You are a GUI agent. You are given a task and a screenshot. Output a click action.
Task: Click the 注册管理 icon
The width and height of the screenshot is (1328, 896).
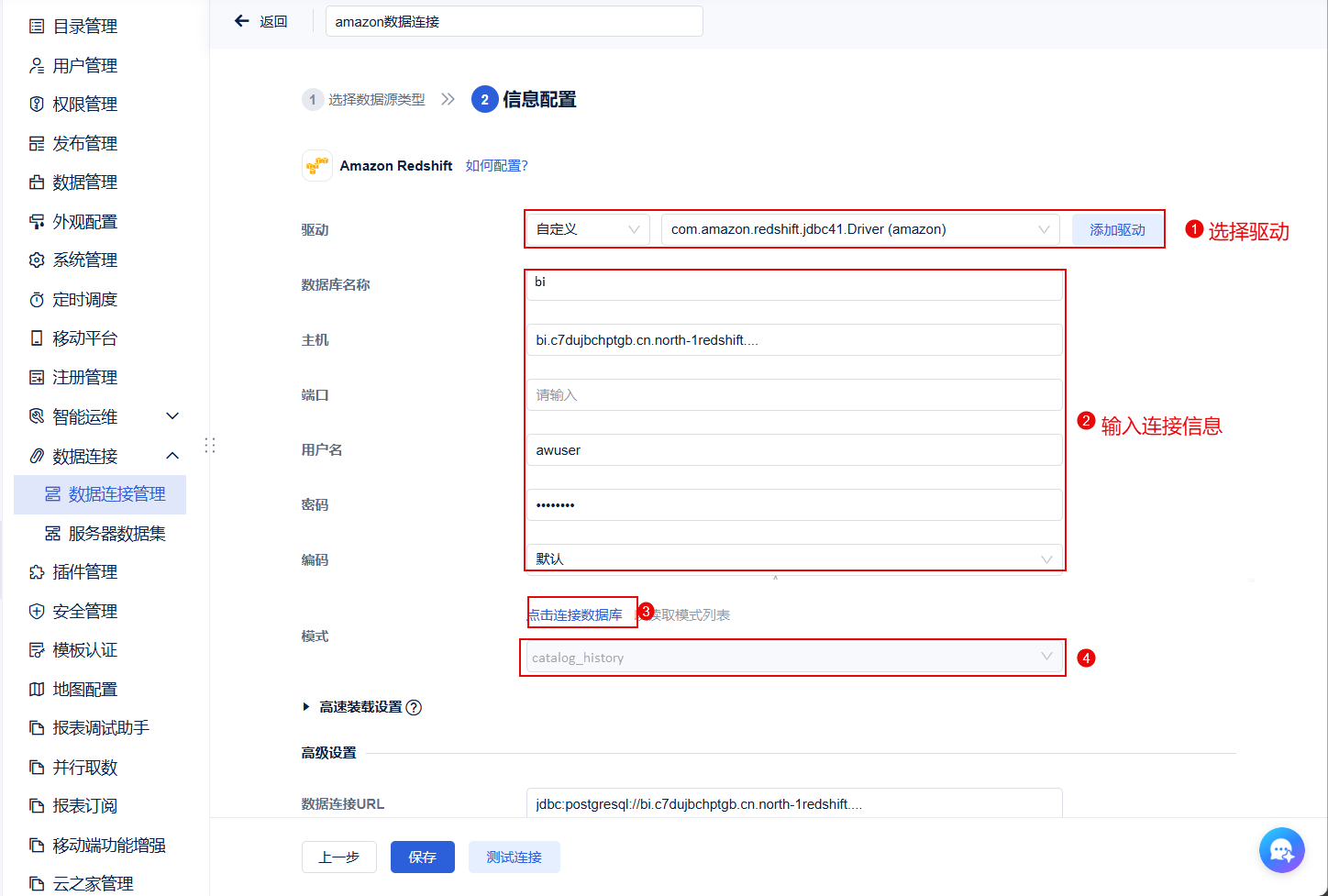(37, 377)
